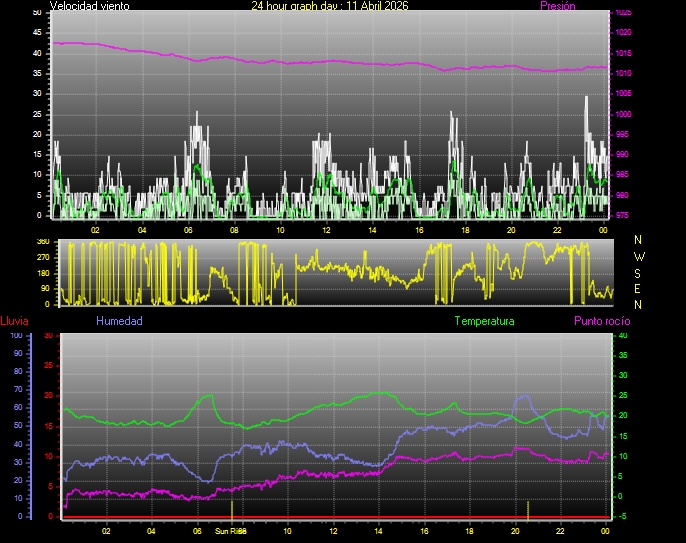Image resolution: width=686 pixels, height=543 pixels.
Task: Click the 1010 value on pressure axis
Action: coord(623,74)
